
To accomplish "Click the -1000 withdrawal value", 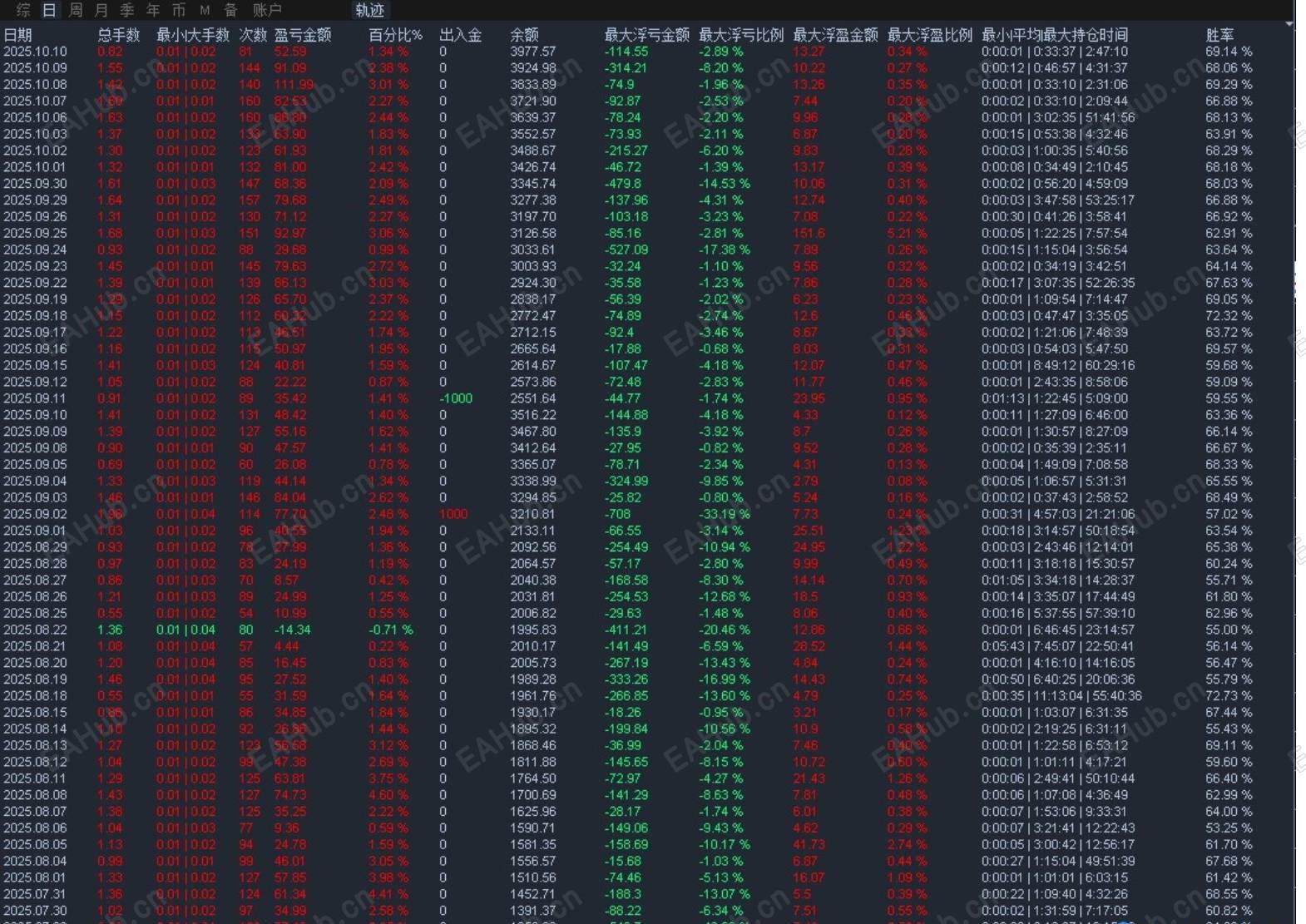I will [x=456, y=398].
